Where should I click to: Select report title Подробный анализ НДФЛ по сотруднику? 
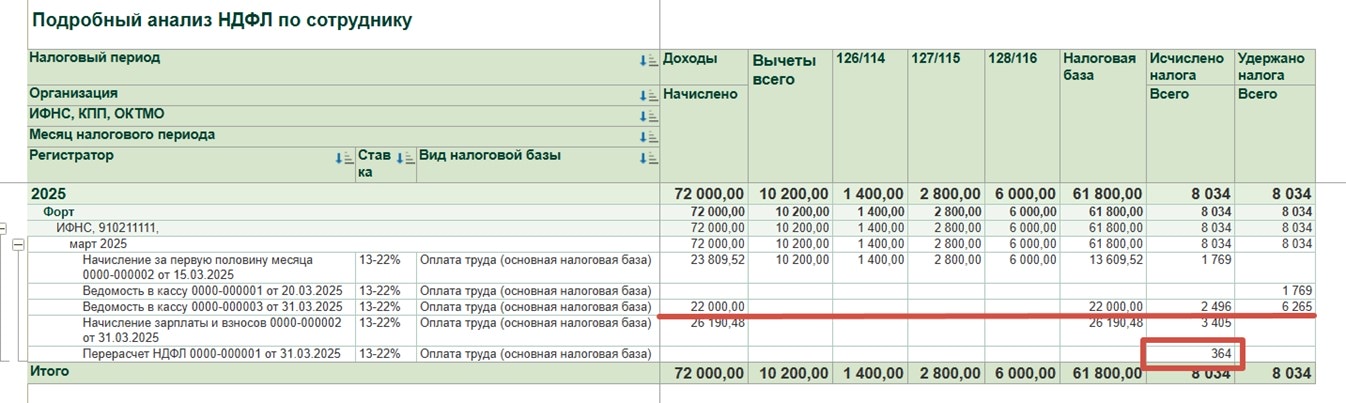click(x=221, y=20)
